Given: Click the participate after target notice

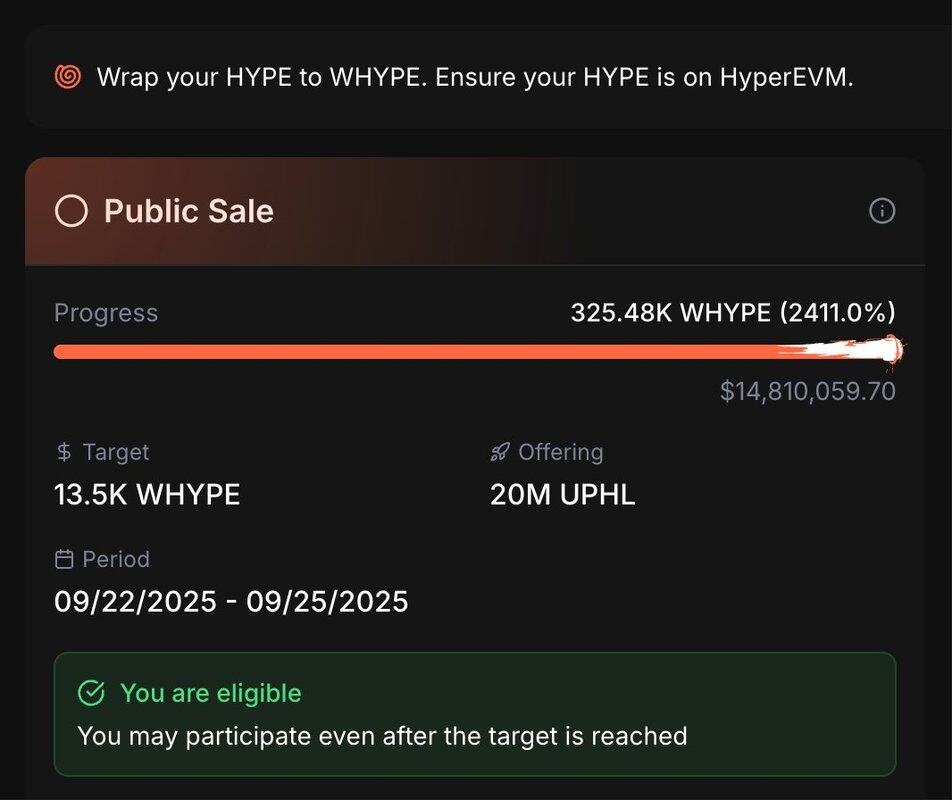Looking at the screenshot, I should pos(382,736).
